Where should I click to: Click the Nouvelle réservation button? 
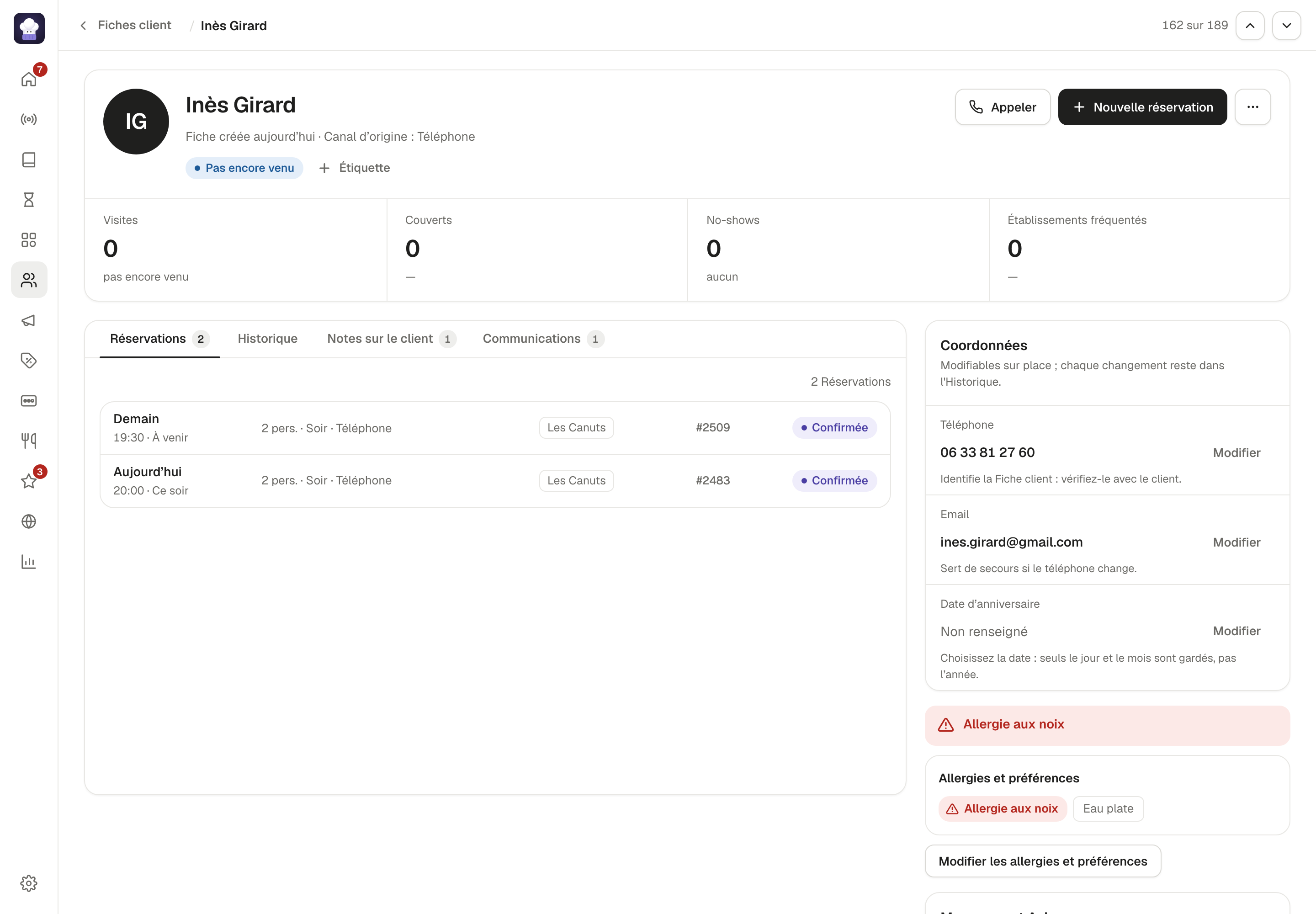[x=1142, y=106]
